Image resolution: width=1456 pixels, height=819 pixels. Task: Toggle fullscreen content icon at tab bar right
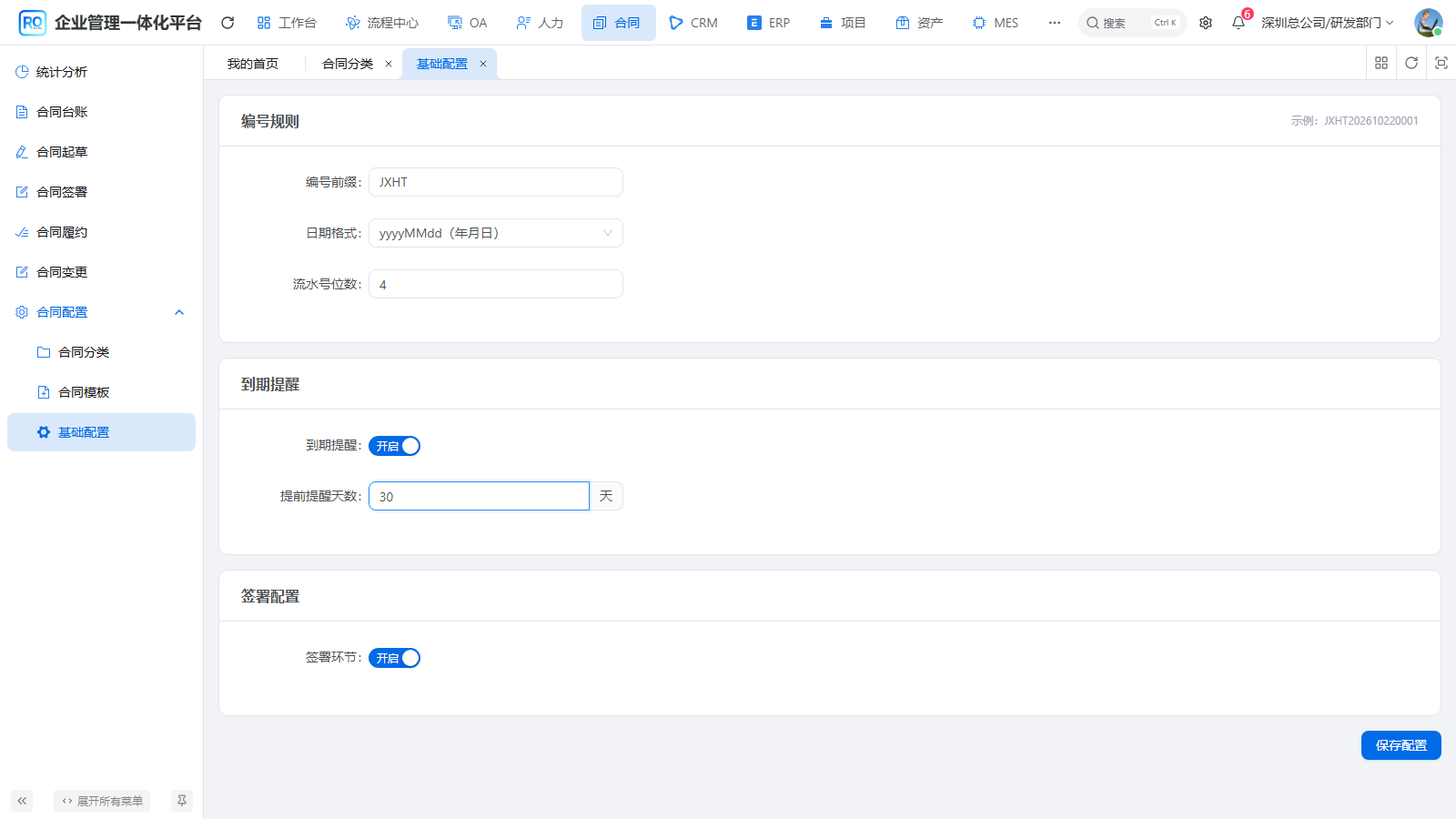click(x=1441, y=63)
